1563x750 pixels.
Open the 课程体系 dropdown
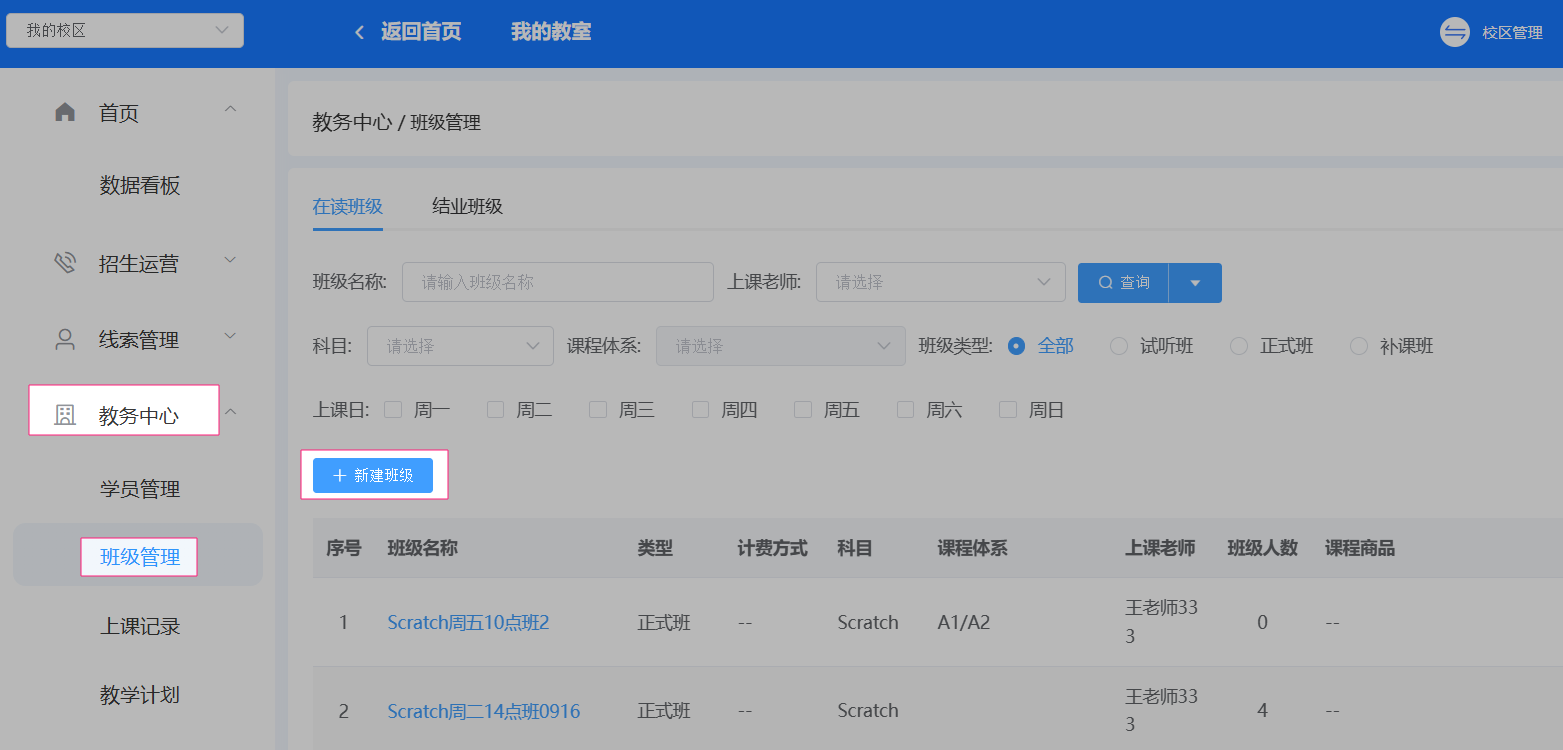pos(780,345)
